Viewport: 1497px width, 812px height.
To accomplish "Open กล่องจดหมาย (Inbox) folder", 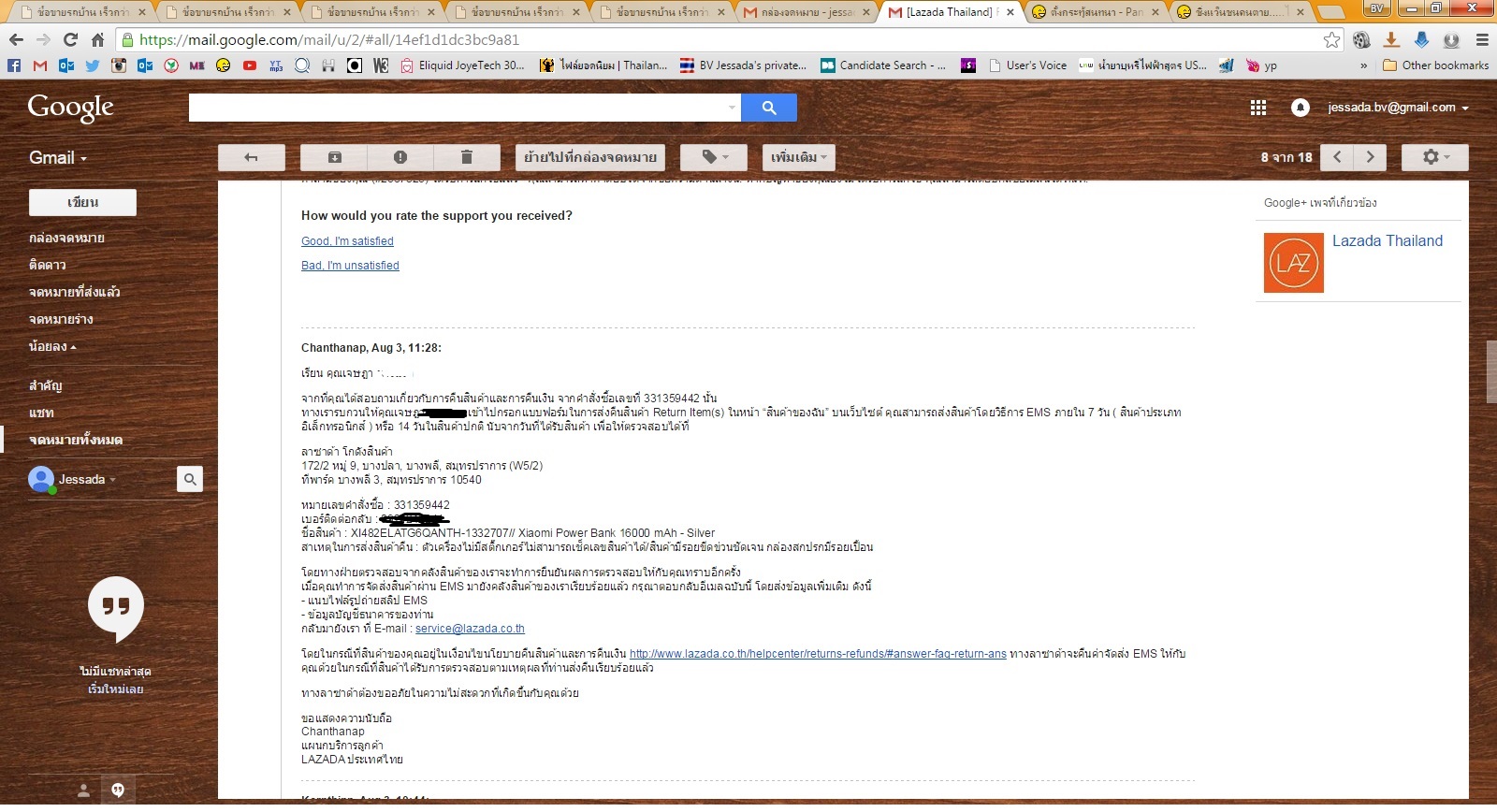I will tap(66, 238).
